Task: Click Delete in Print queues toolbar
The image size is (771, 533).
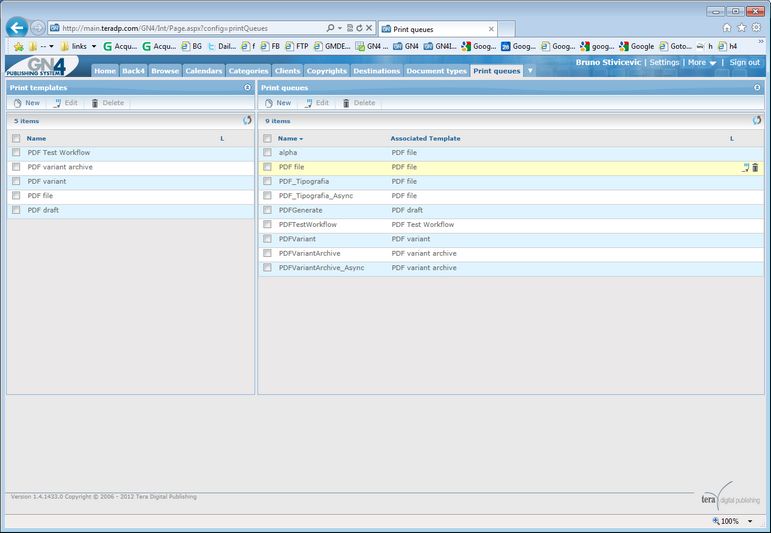Action: 358,103
